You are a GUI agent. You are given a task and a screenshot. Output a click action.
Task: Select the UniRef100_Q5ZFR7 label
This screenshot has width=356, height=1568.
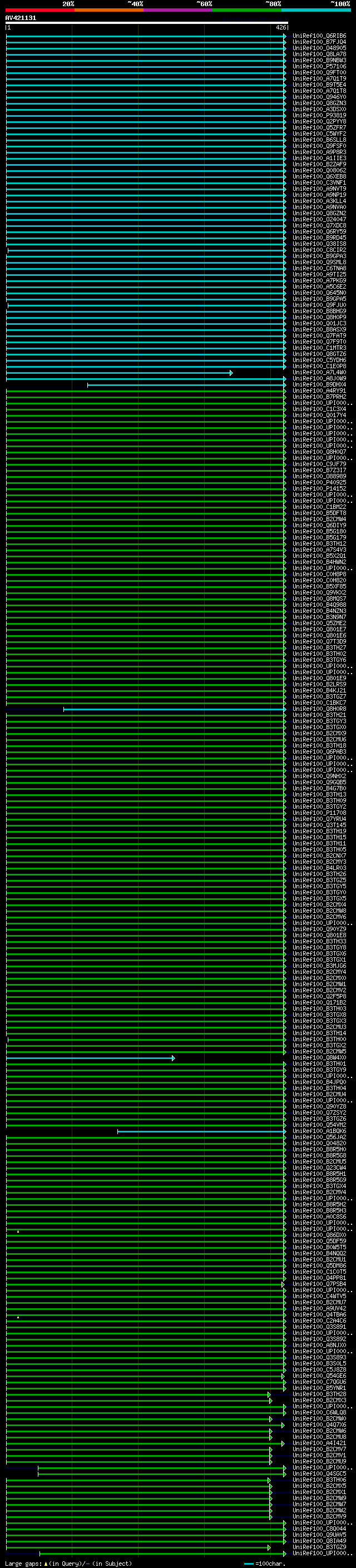pyautogui.click(x=319, y=127)
